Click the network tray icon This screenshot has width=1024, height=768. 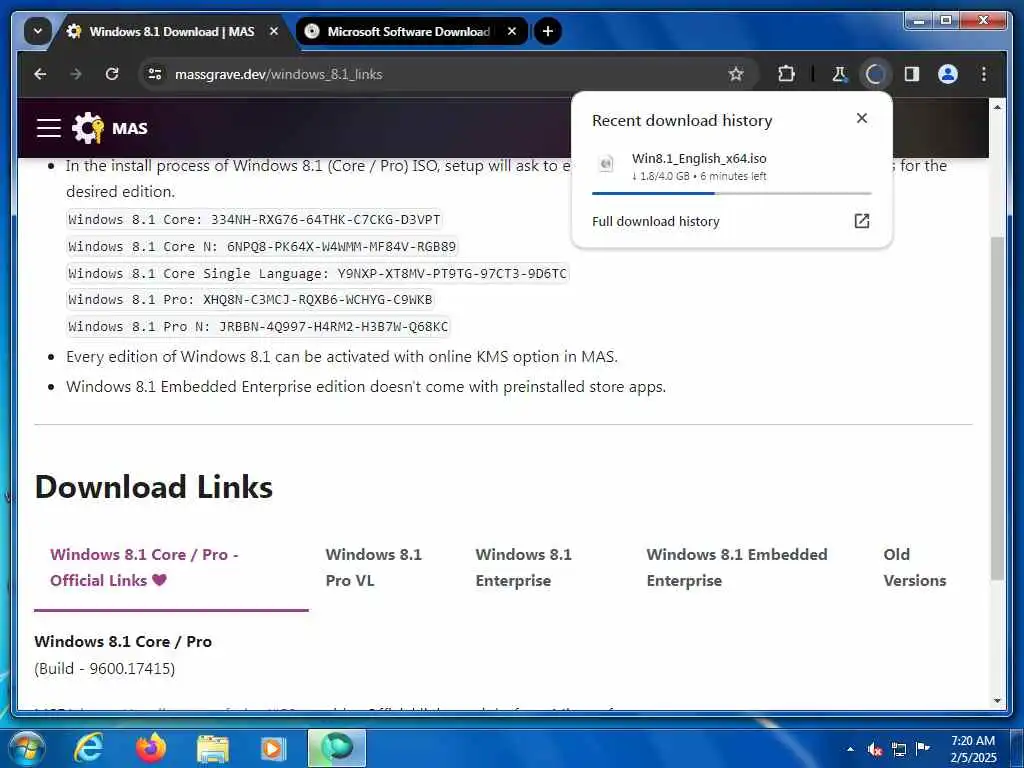pos(899,749)
